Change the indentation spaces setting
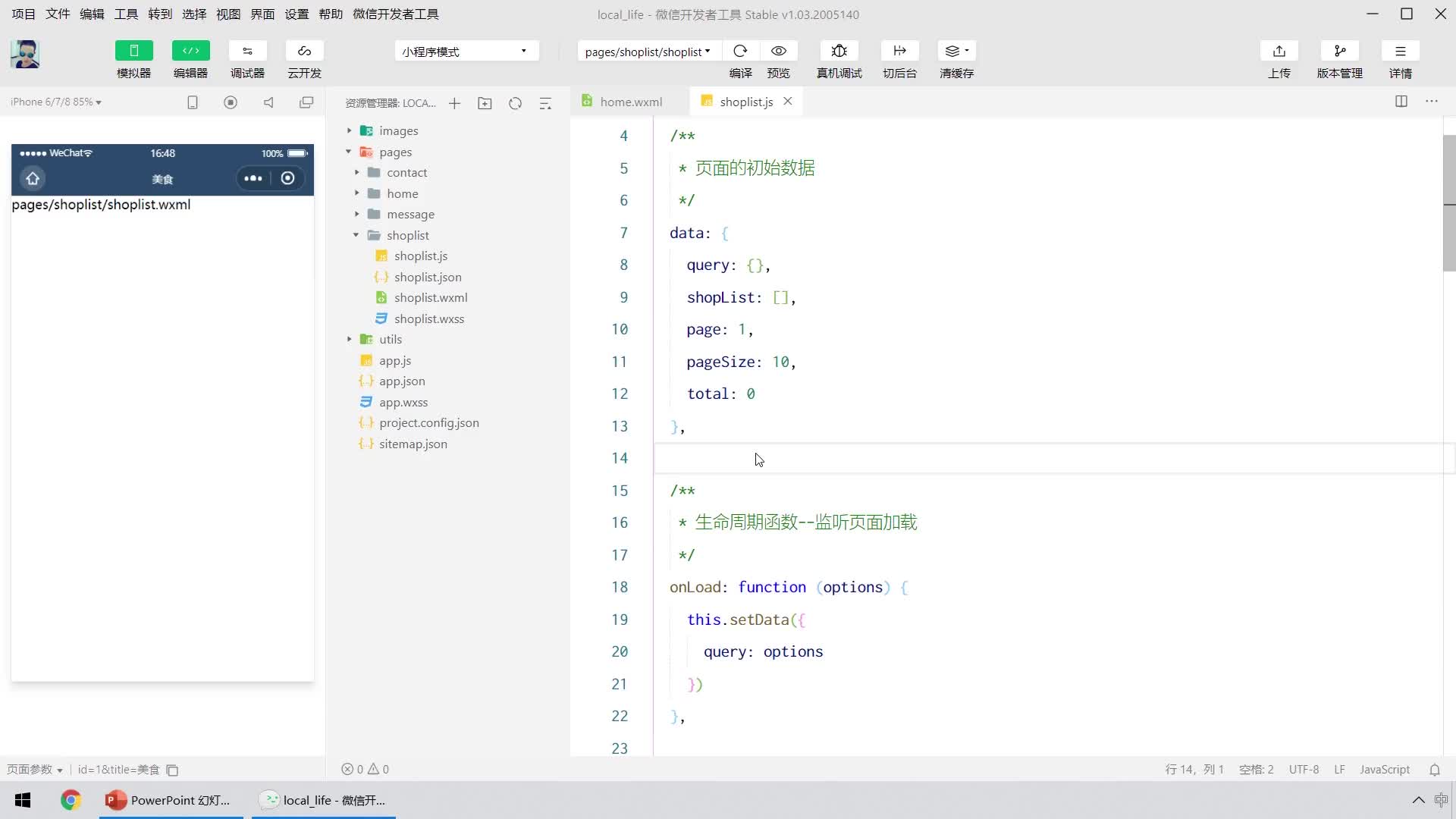The image size is (1456, 819). (x=1256, y=769)
